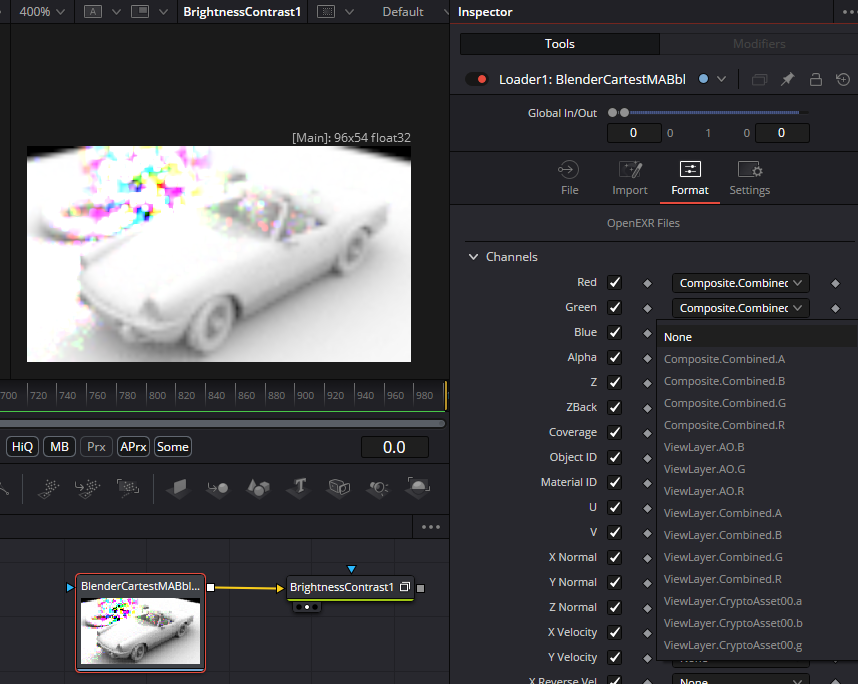Open the viewer ROI dropdown arrow
Image resolution: width=858 pixels, height=684 pixels.
[x=349, y=11]
